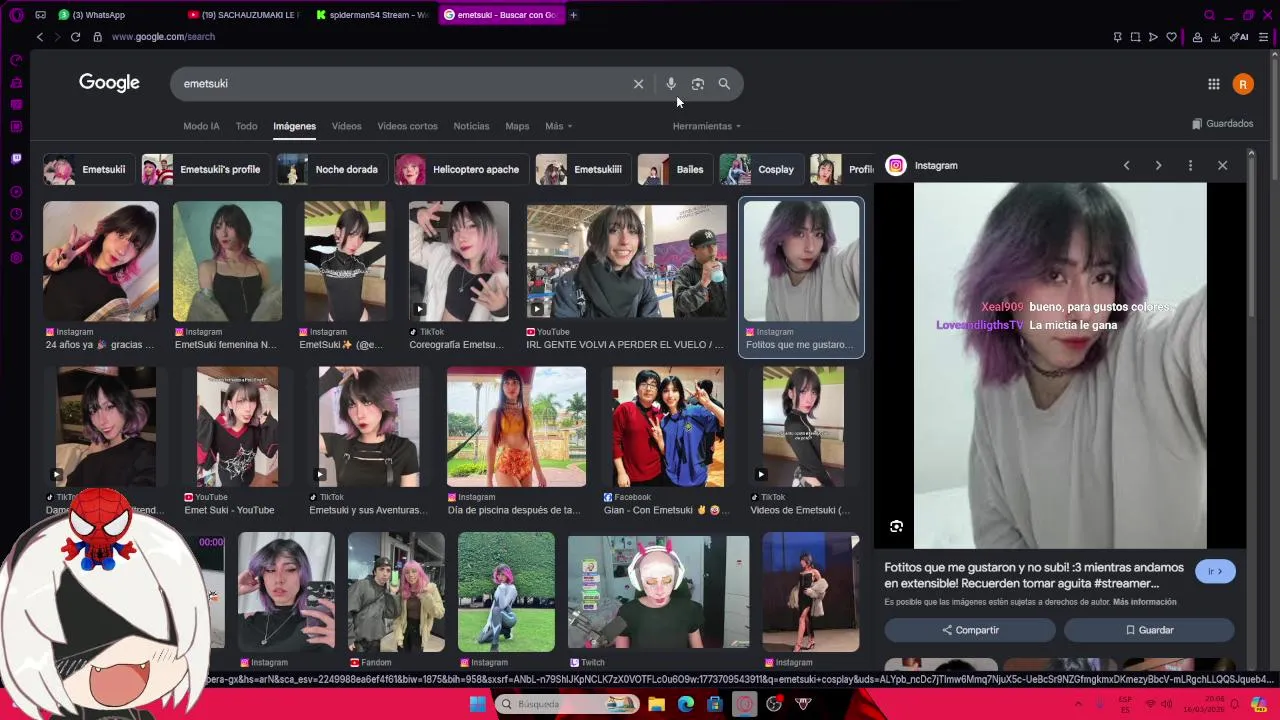Click the emetsuki search input field

[400, 84]
